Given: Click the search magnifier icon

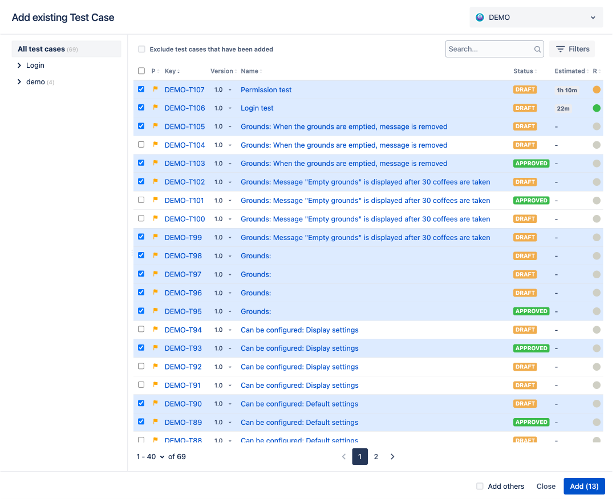Looking at the screenshot, I should [x=536, y=49].
